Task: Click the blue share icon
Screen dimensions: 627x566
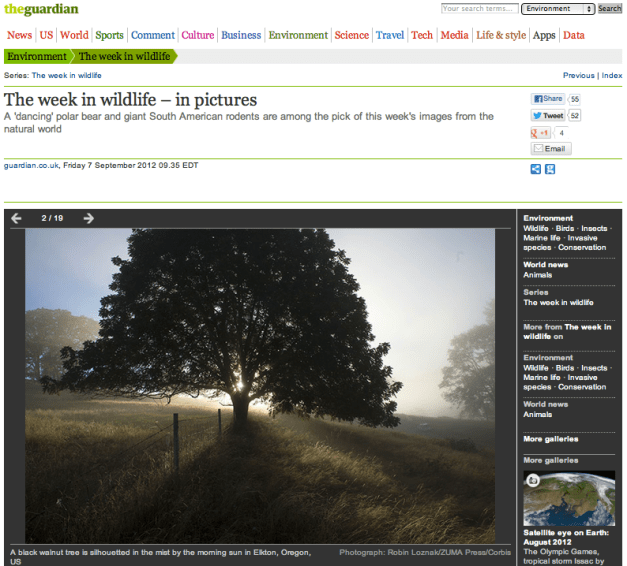Action: tap(536, 169)
